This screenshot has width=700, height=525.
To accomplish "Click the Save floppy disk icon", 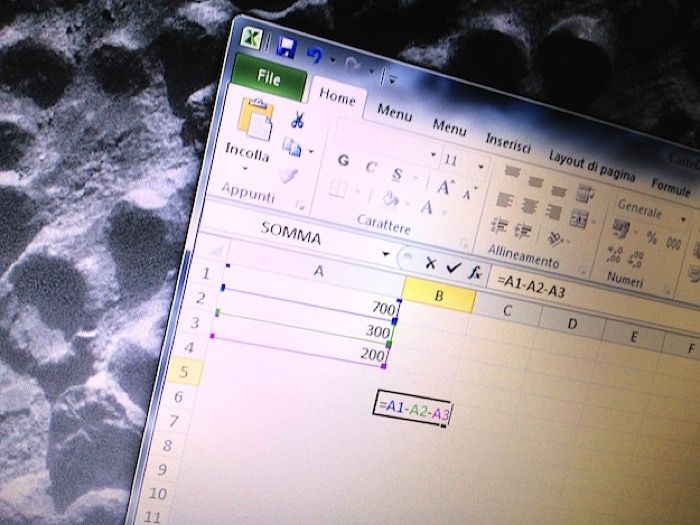I will 287,48.
